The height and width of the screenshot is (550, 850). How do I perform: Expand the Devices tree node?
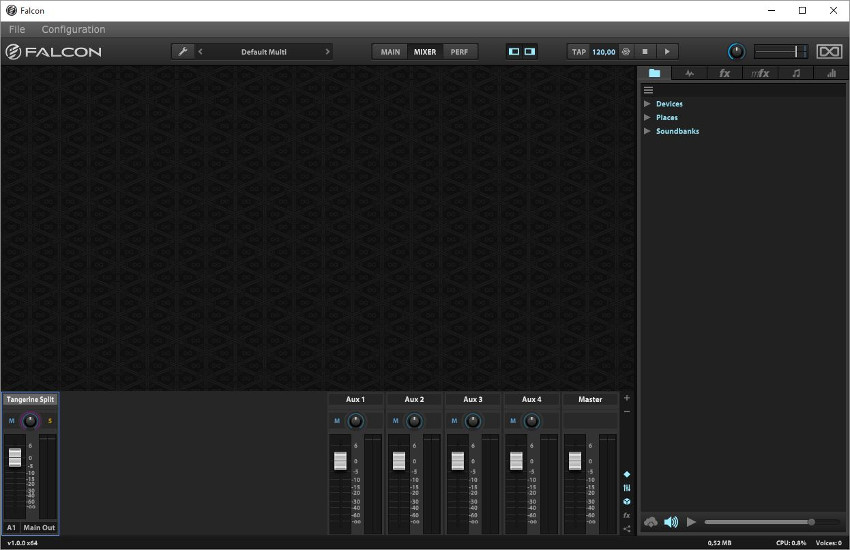point(647,103)
